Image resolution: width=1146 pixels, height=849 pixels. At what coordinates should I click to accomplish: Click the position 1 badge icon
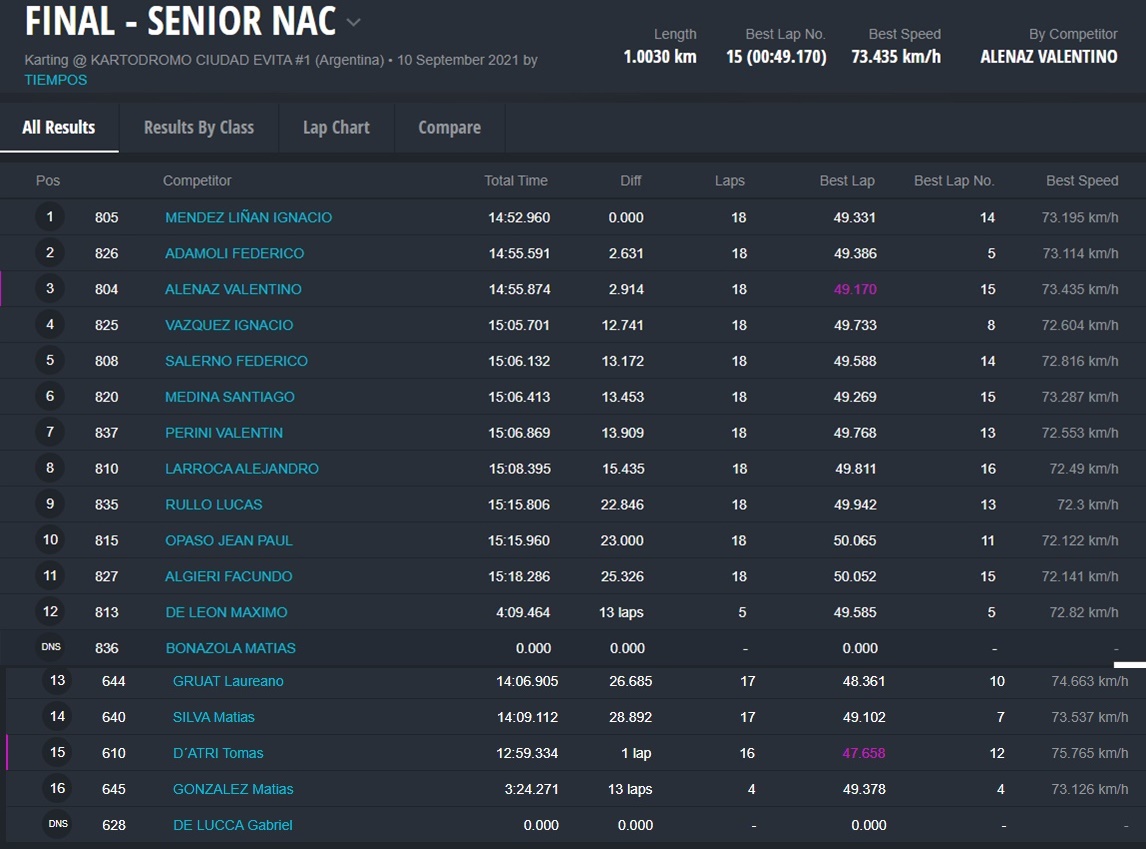click(50, 217)
